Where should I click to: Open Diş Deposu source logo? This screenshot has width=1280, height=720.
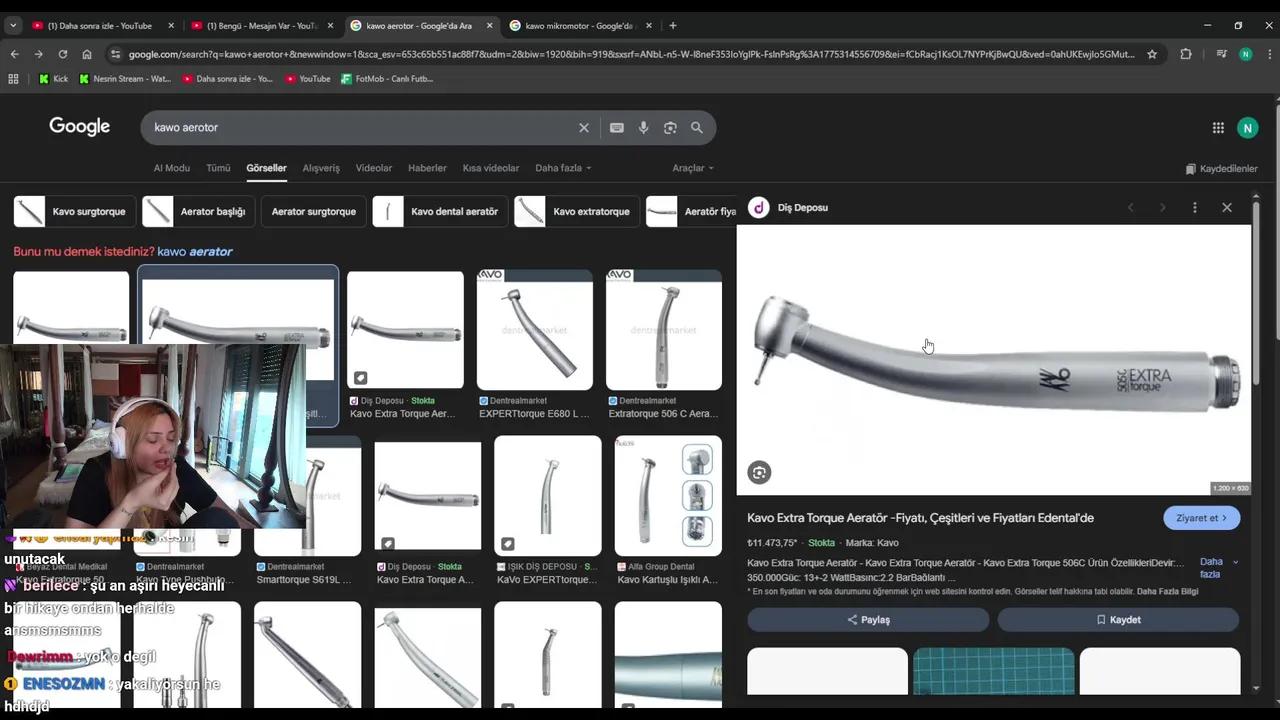pos(759,207)
